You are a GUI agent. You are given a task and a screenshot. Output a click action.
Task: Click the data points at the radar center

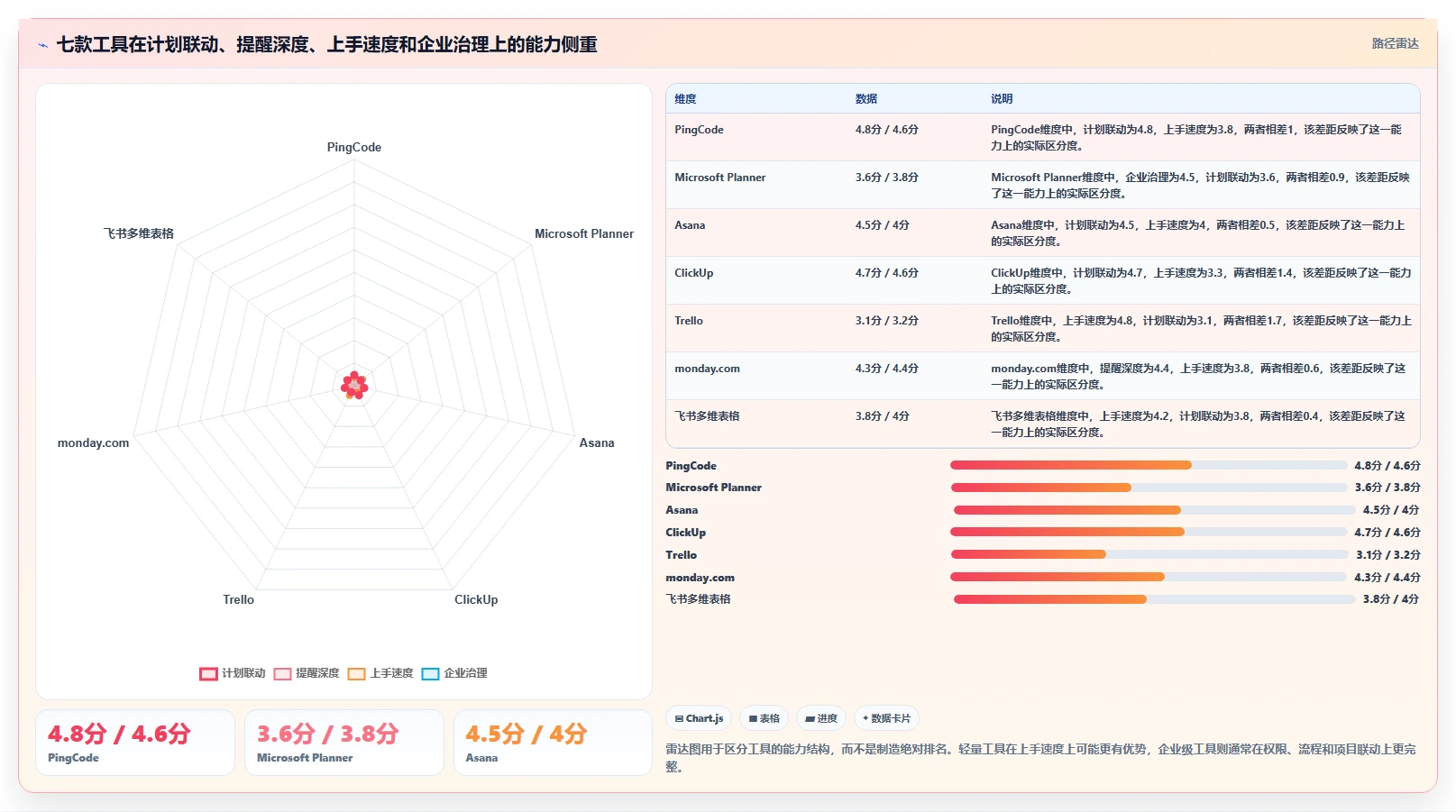(354, 386)
